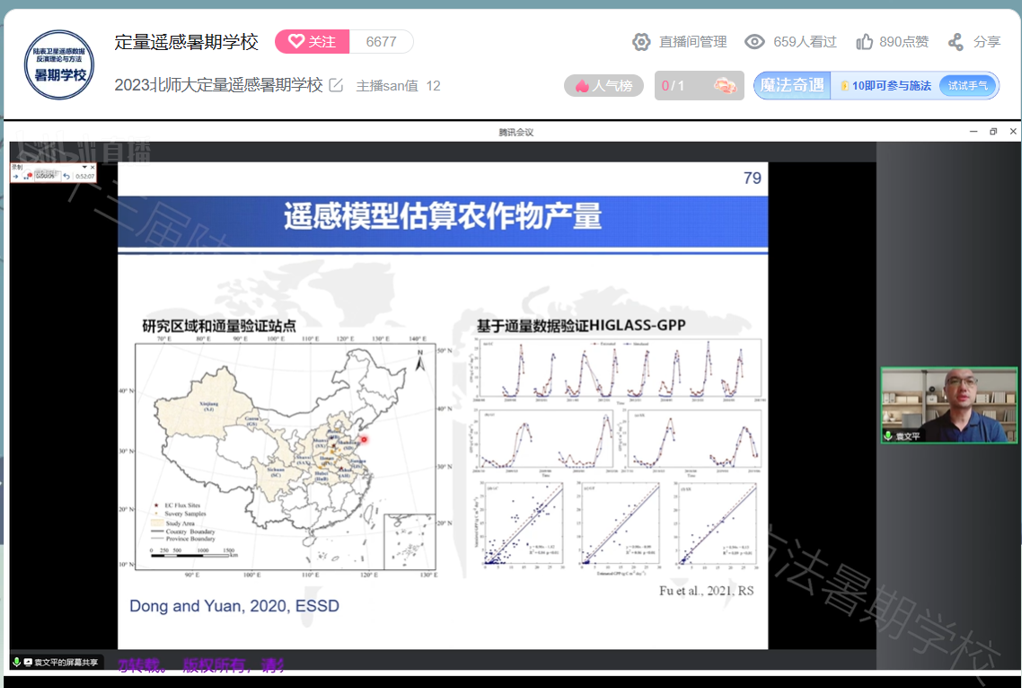Click the red record button in recording toolbar

[x=29, y=177]
